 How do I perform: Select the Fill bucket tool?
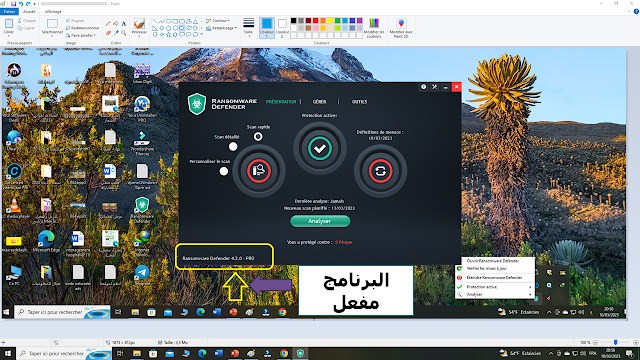tap(116, 24)
